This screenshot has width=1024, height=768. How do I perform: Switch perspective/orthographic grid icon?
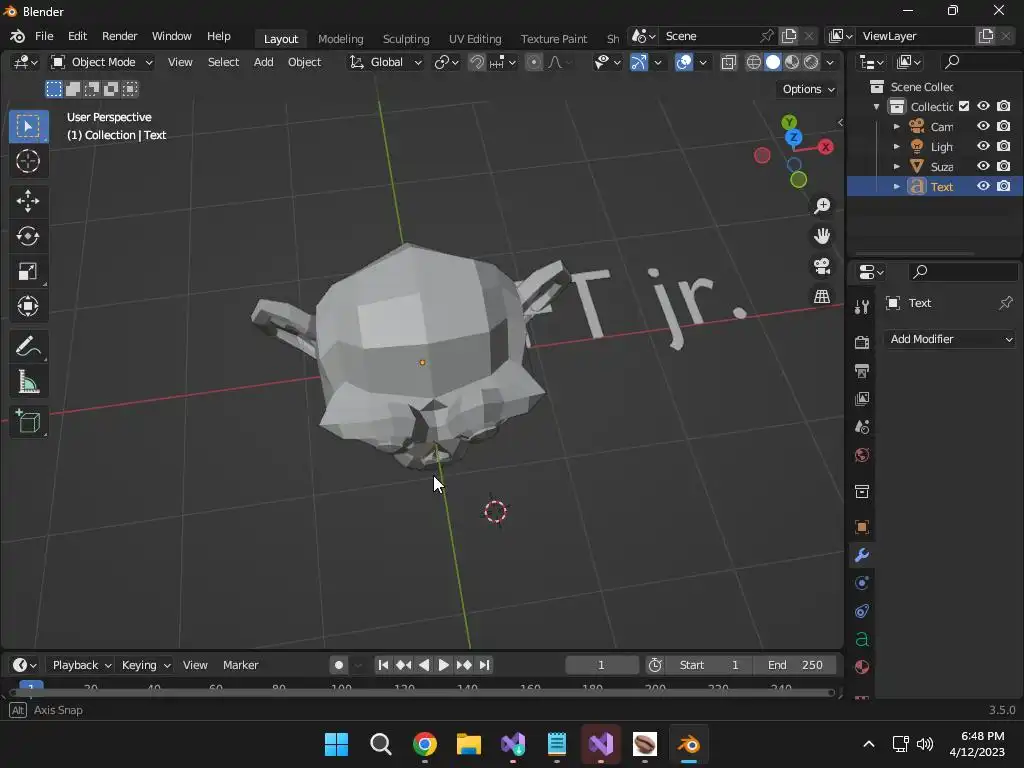822,296
